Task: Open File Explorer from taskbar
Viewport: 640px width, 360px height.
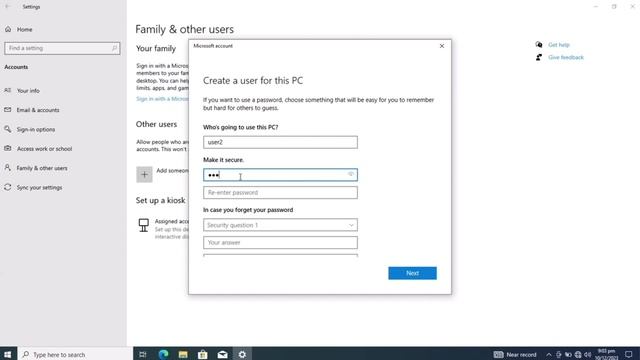Action: [x=183, y=354]
